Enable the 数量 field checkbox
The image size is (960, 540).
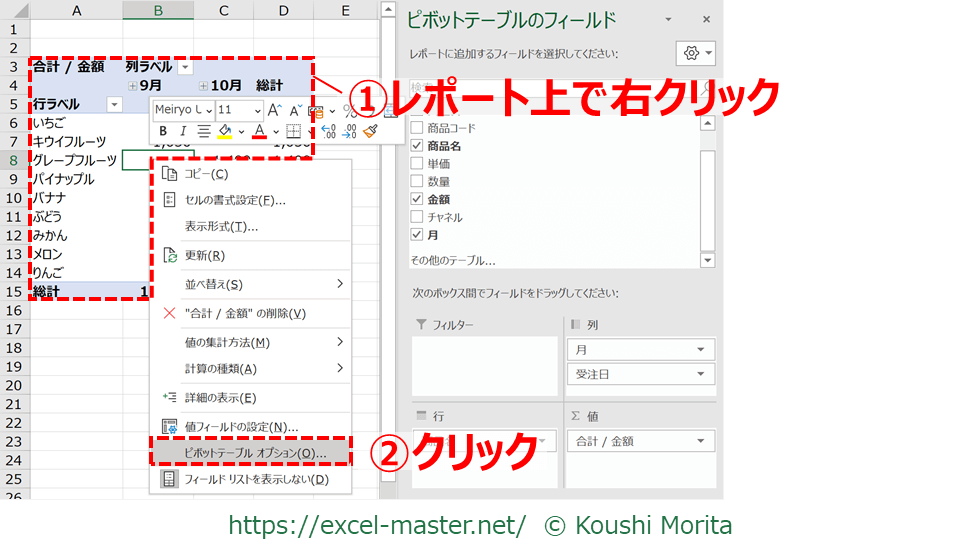coord(417,182)
